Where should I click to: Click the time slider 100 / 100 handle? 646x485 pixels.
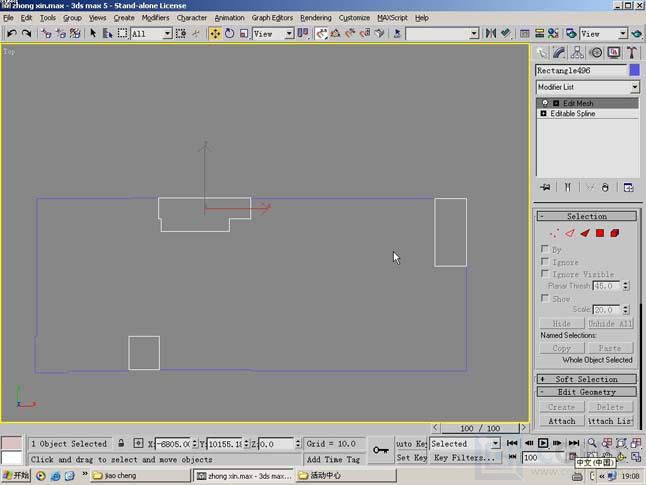[x=480, y=428]
